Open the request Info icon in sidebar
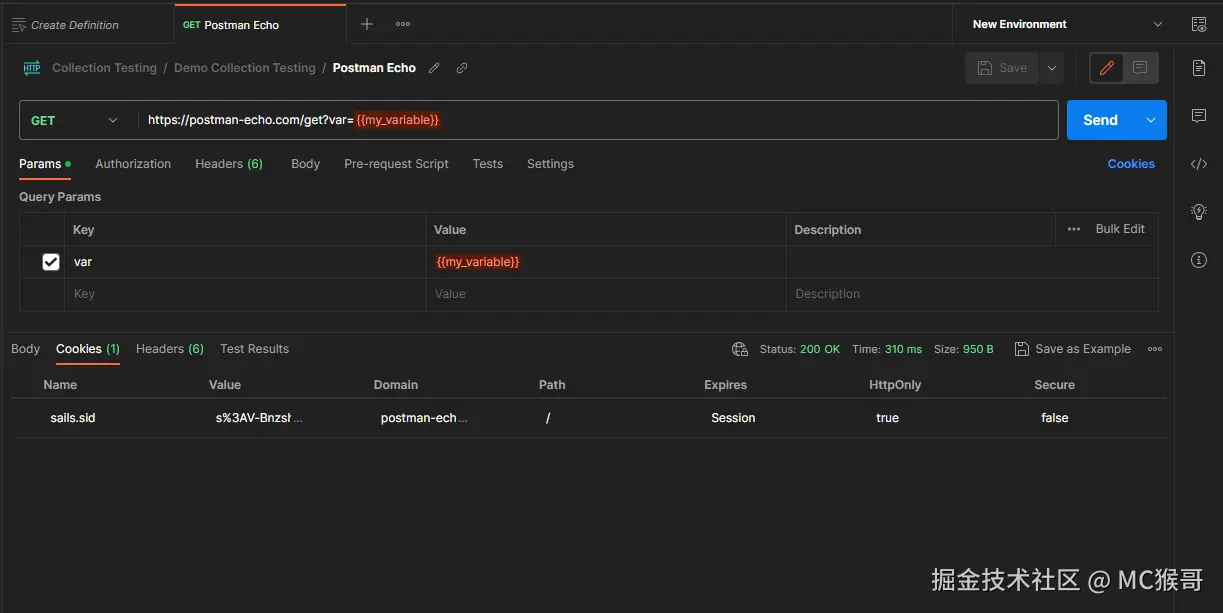 point(1199,260)
